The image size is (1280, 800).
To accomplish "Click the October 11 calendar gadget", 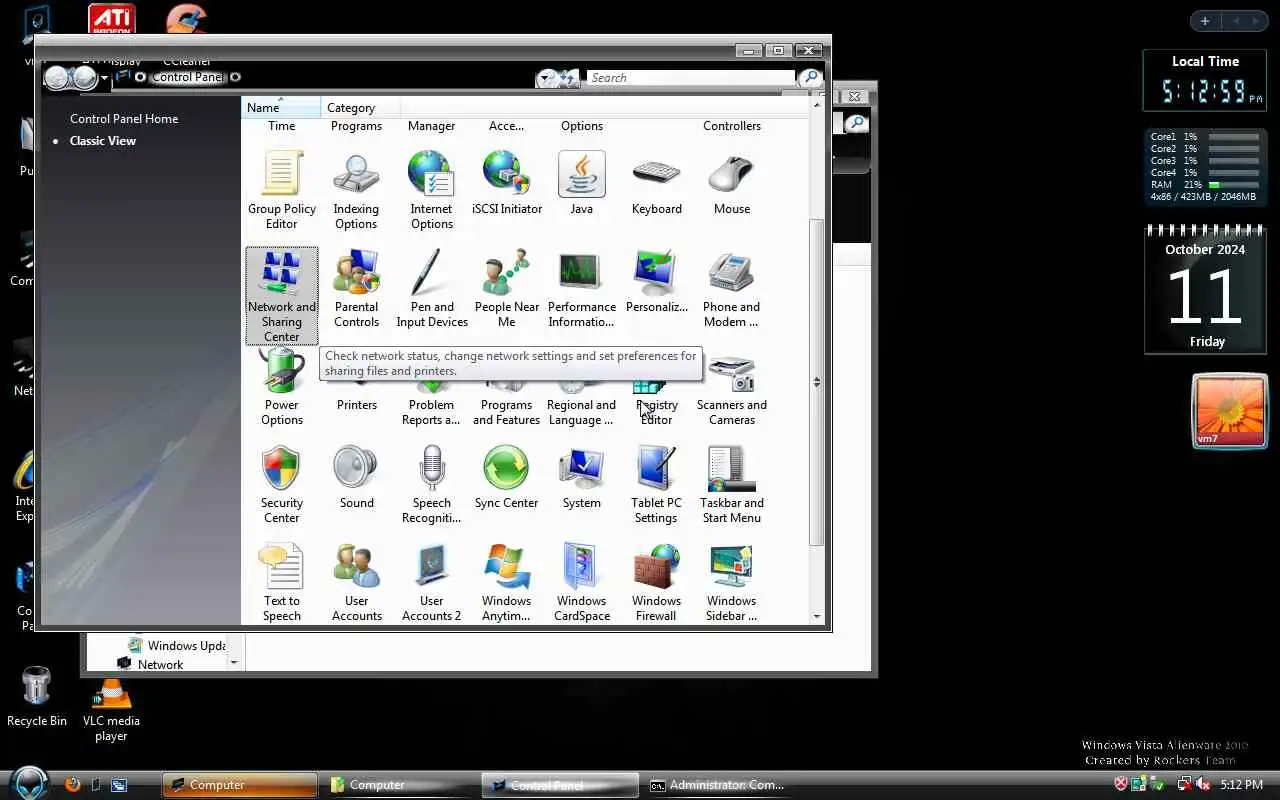I will (1205, 290).
